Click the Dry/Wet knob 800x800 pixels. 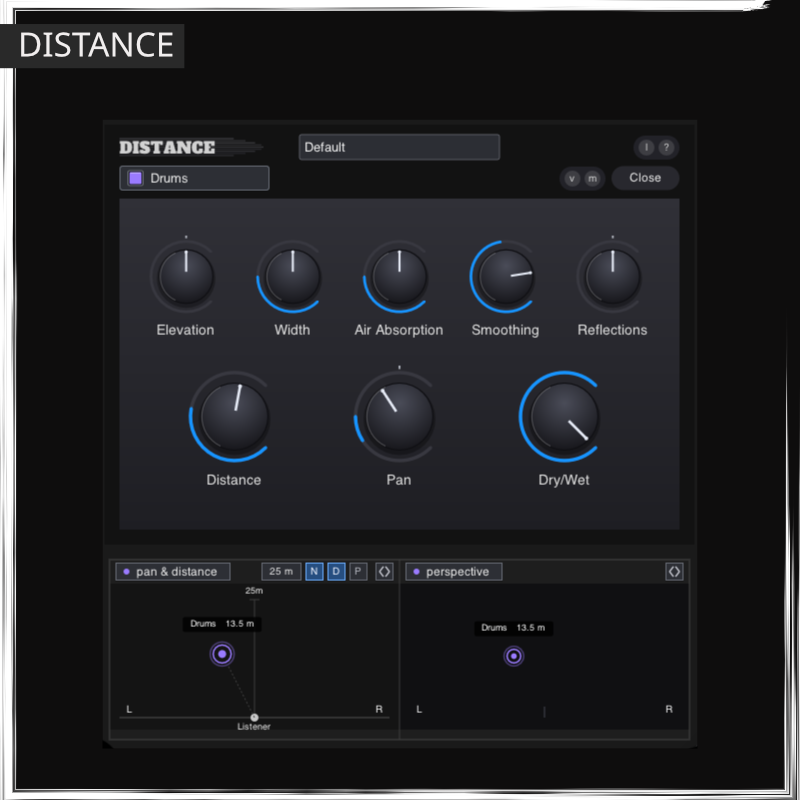coord(564,416)
